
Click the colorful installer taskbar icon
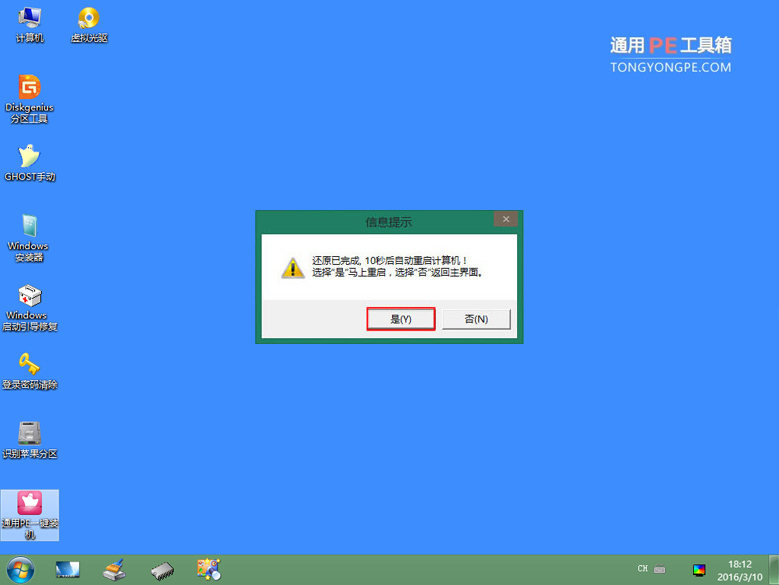pyautogui.click(x=209, y=570)
